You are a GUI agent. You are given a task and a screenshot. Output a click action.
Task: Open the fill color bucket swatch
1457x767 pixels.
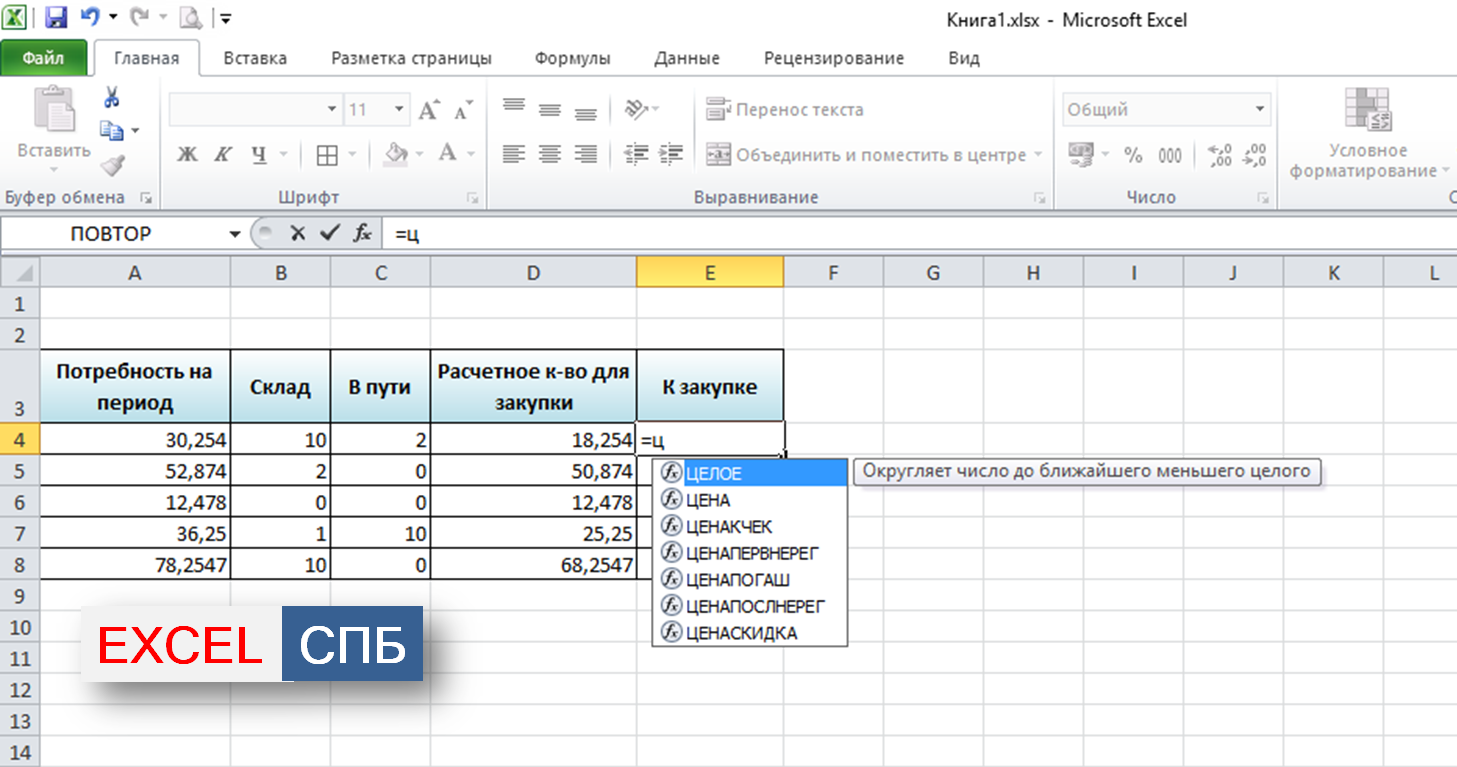pos(396,155)
